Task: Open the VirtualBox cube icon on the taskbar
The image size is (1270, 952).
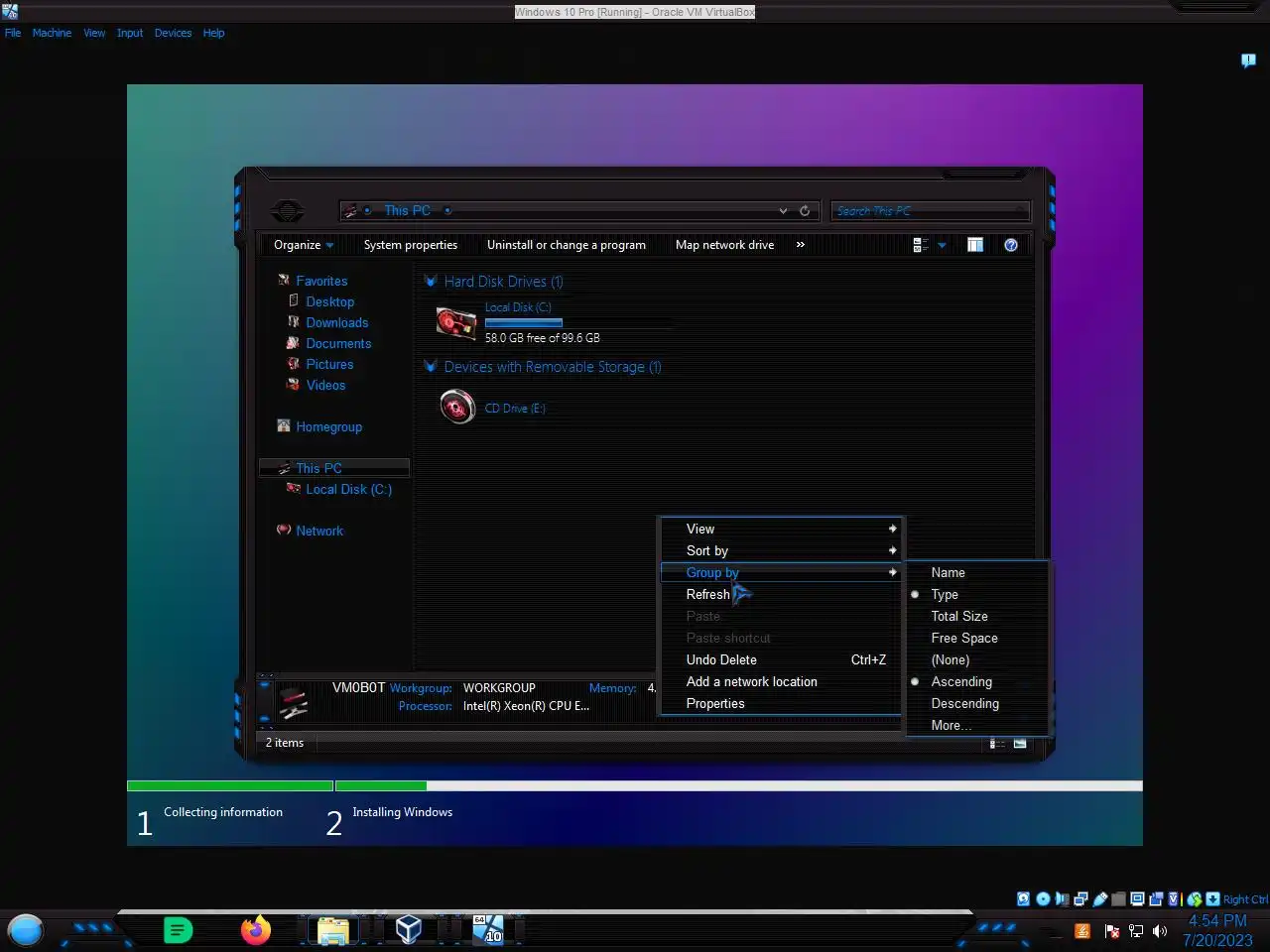Action: tap(408, 929)
